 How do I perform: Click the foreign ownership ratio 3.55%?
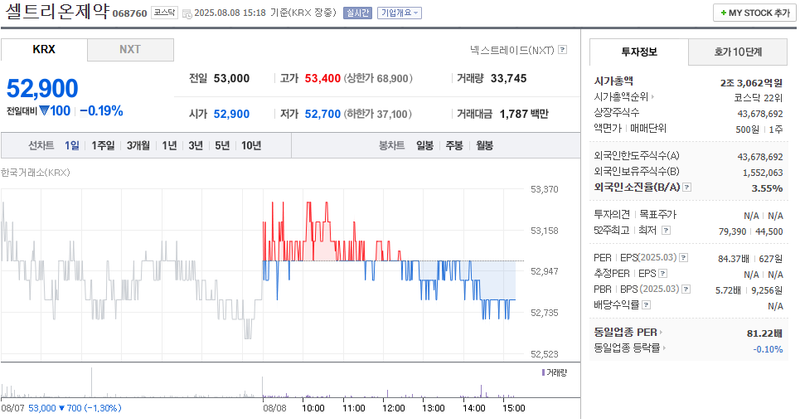[x=767, y=188]
